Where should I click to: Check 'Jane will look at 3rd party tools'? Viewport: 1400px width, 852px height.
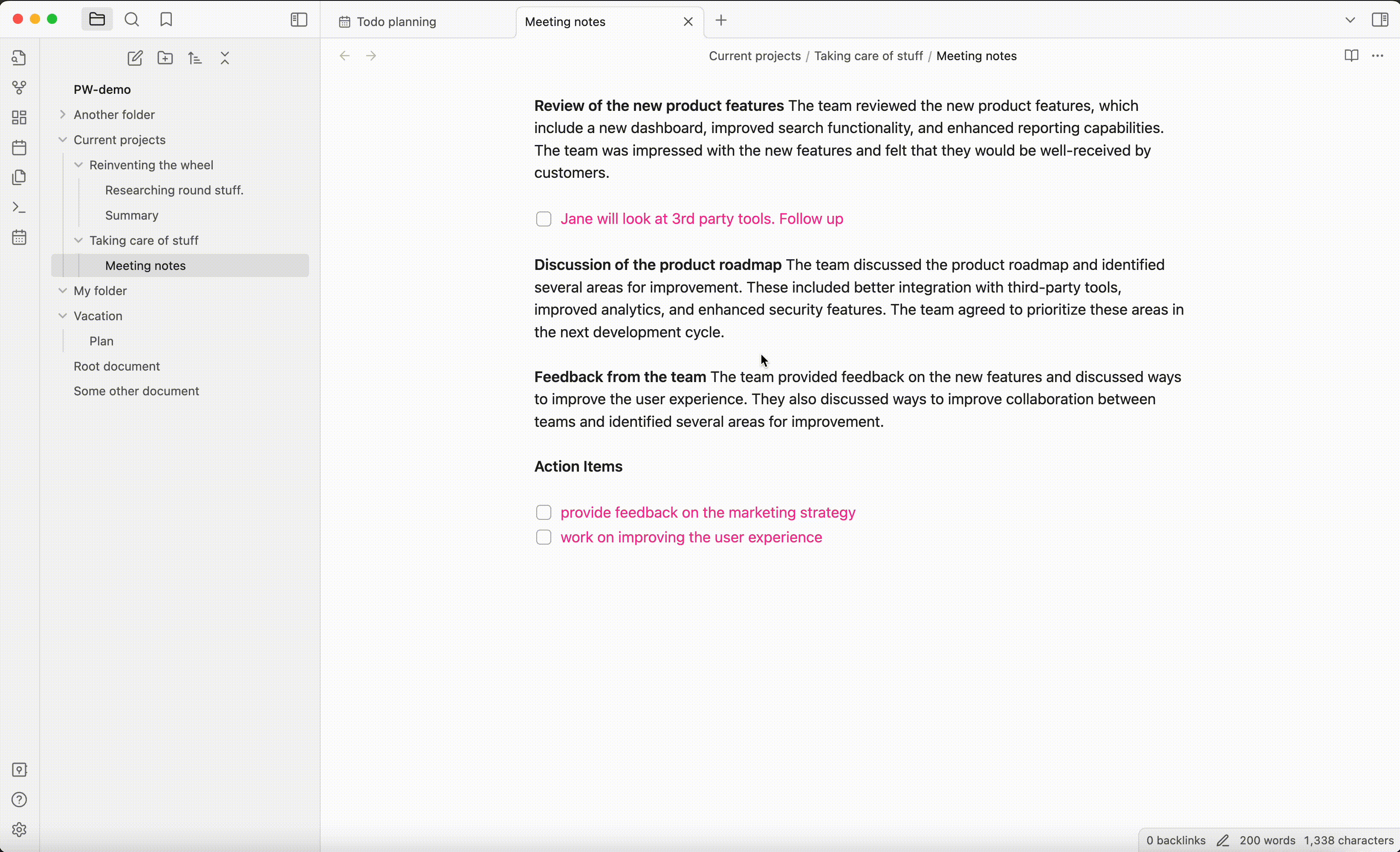pos(544,219)
